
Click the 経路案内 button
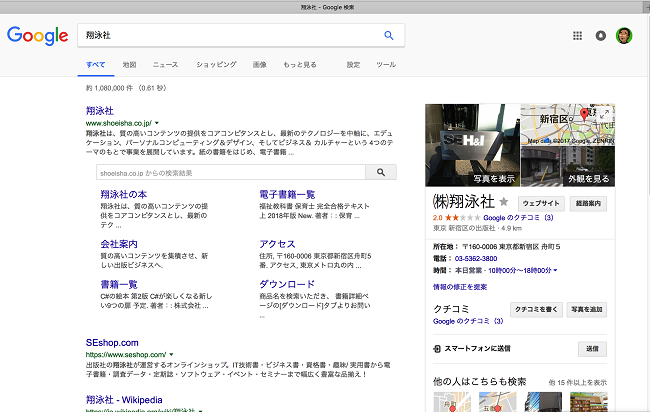click(588, 204)
